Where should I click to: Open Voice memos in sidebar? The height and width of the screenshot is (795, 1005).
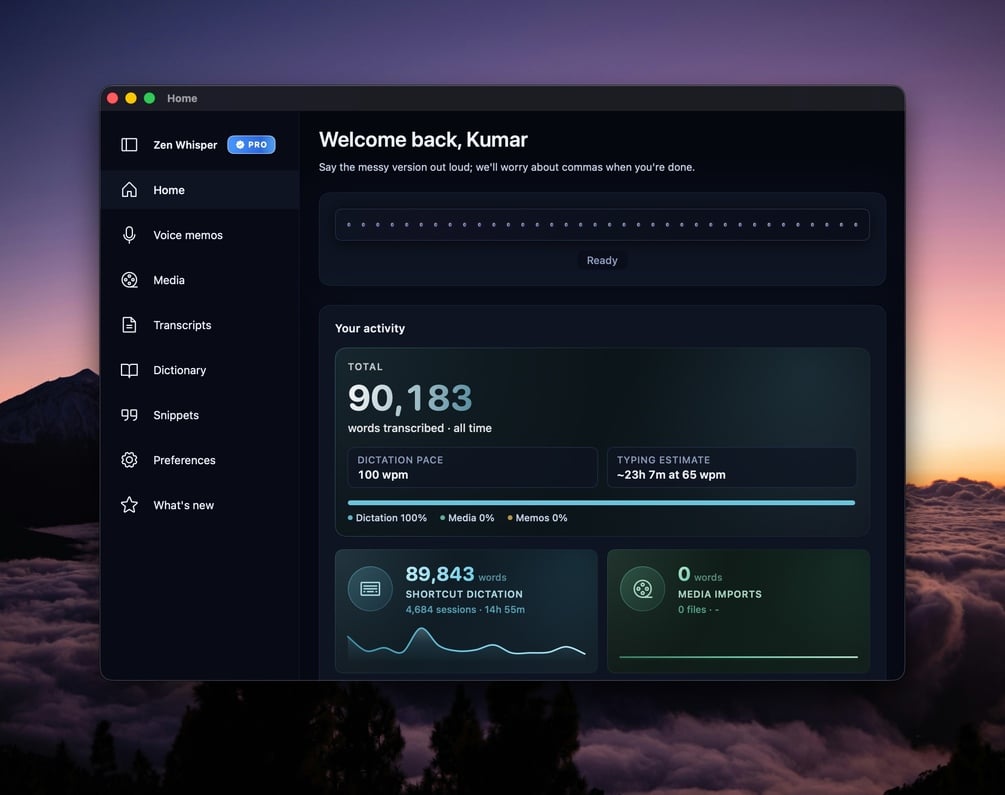pos(188,235)
